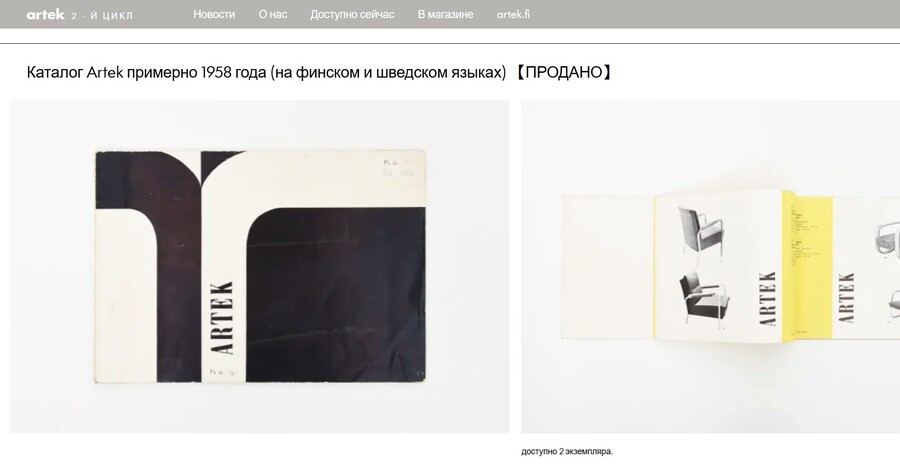Click the upper light armchair picture in the spread
Screen dimensions: 900x469
point(701,230)
